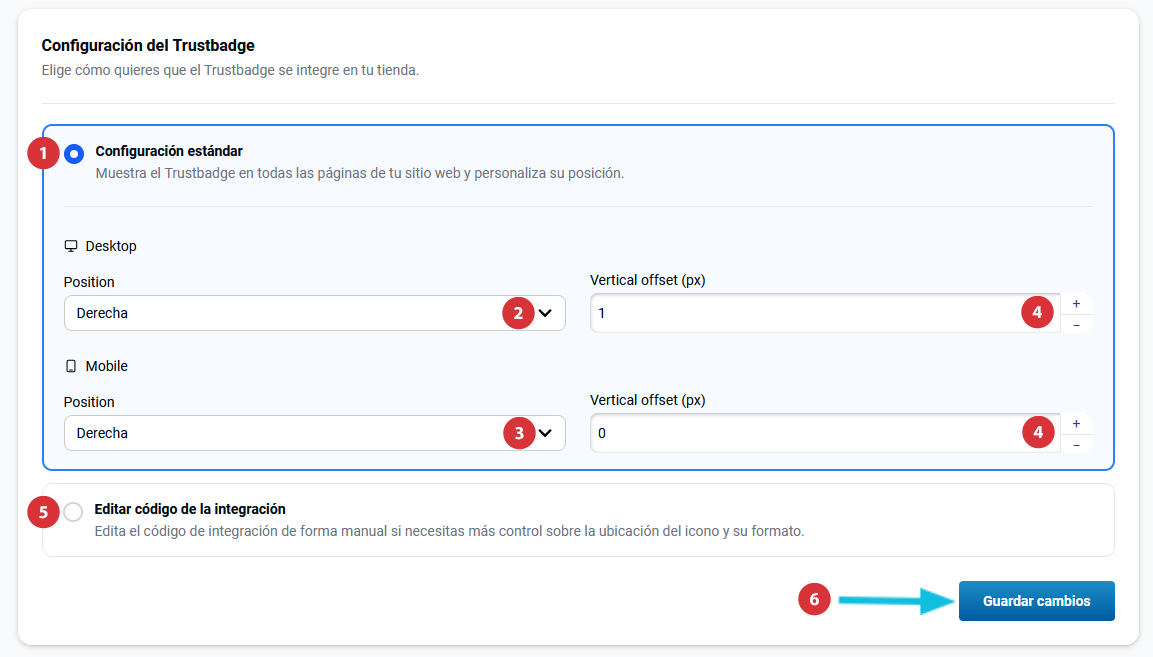Click the red number 3 badge

[x=518, y=433]
